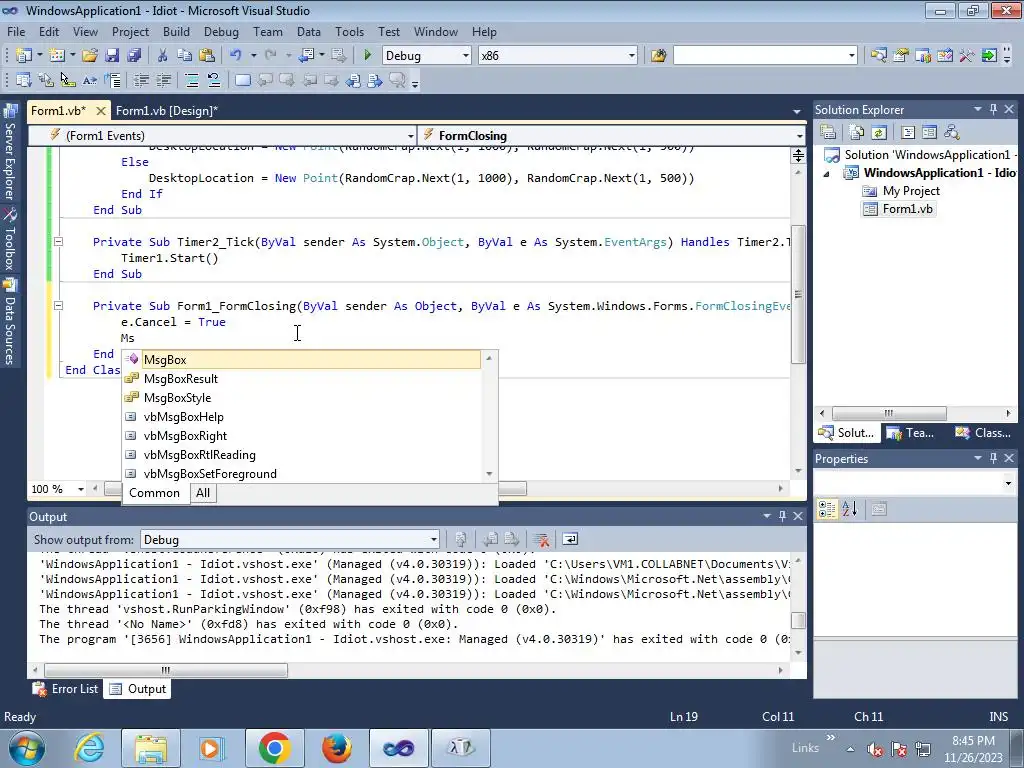Open the Debug menu

pyautogui.click(x=221, y=31)
